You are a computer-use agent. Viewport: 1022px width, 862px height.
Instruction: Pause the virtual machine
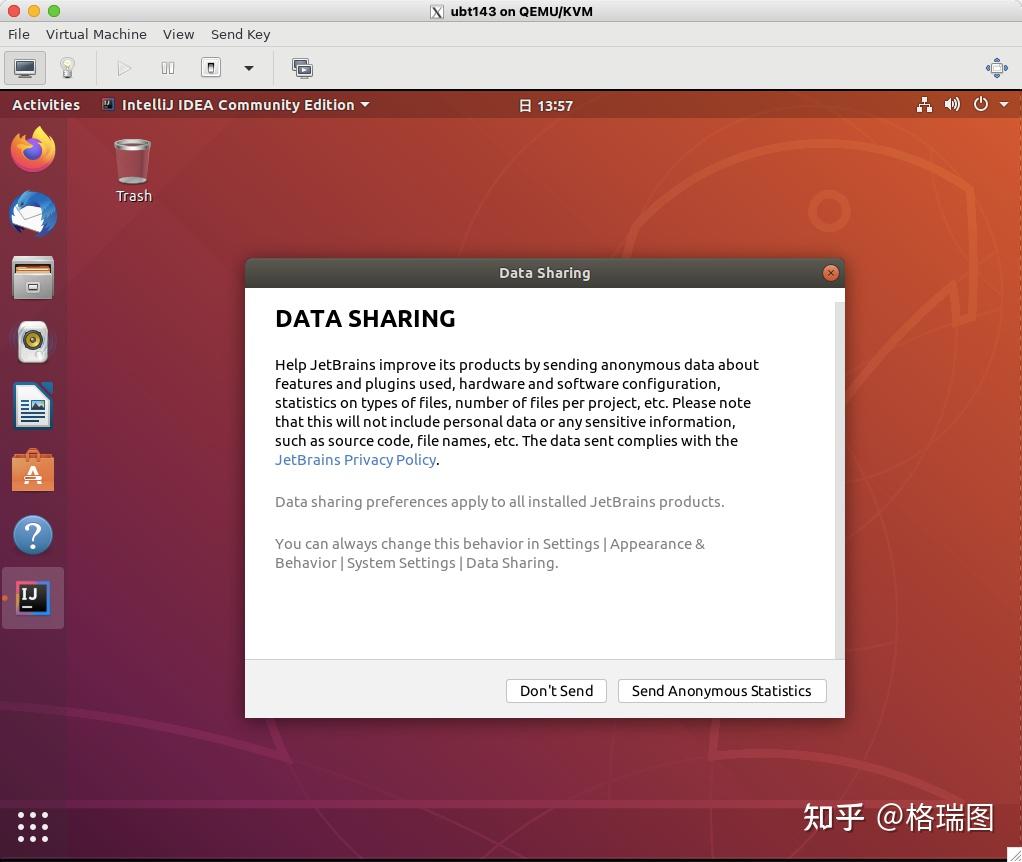point(168,68)
